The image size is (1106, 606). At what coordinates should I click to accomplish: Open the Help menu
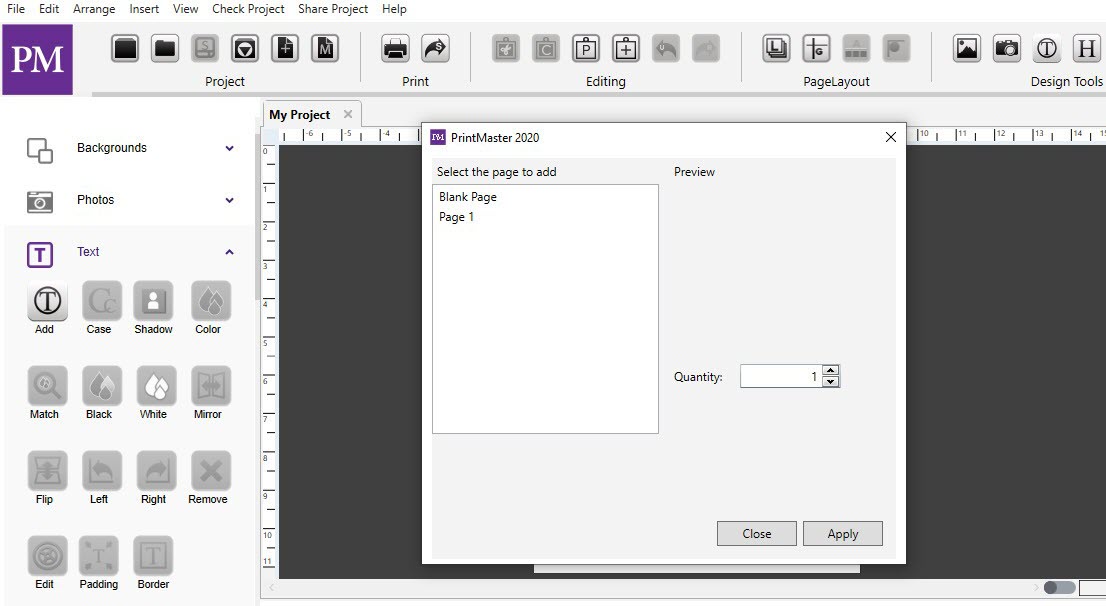[394, 9]
